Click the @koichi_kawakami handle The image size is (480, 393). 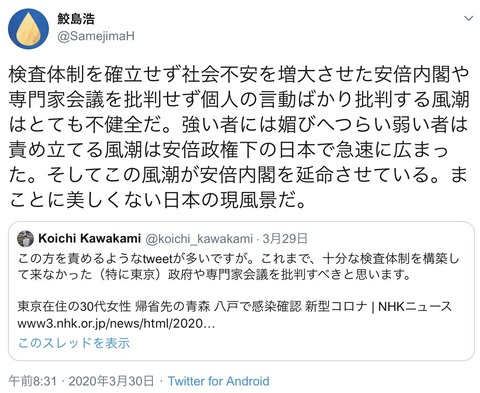click(x=199, y=239)
